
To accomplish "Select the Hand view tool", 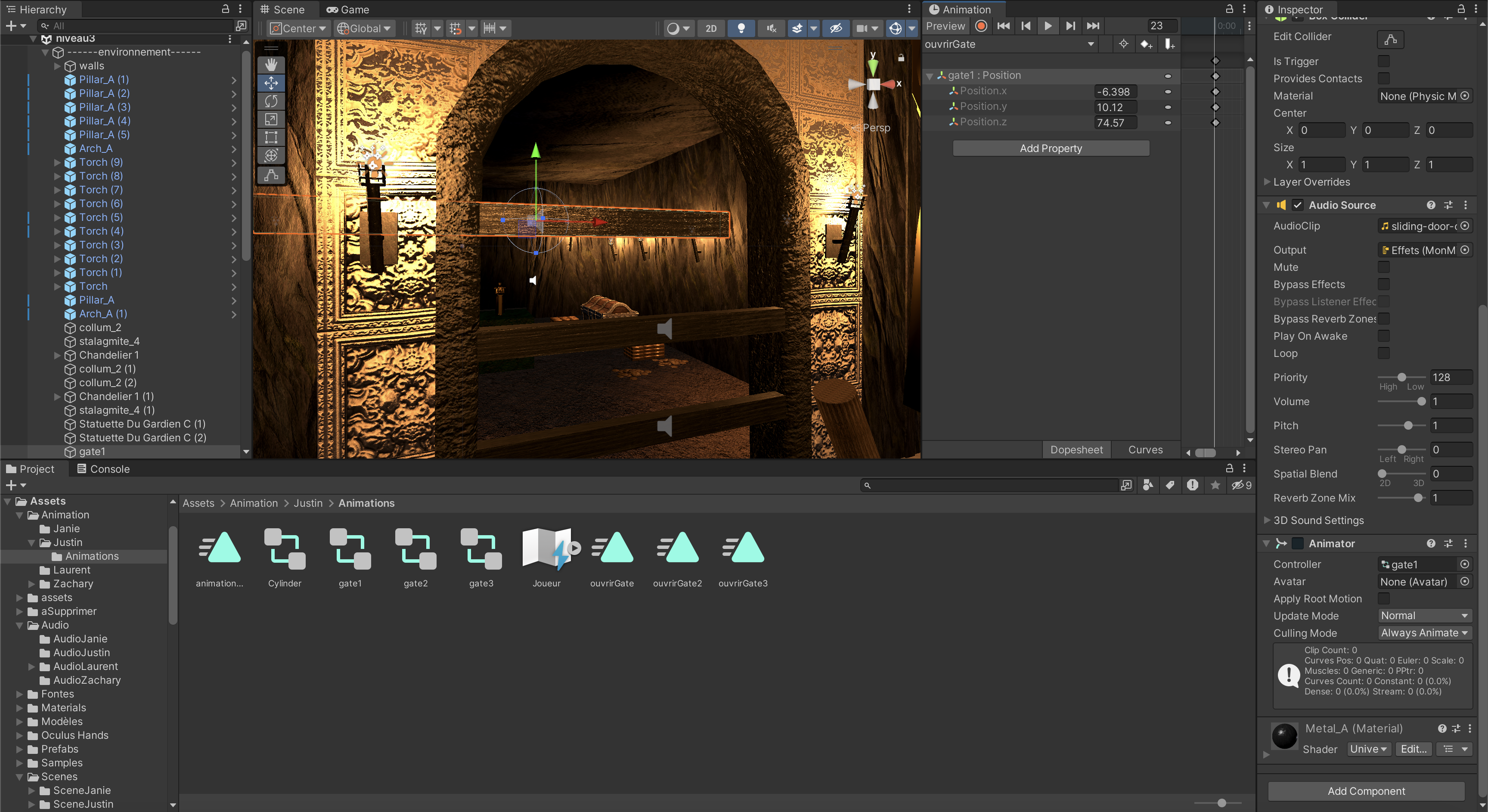I will click(x=271, y=65).
